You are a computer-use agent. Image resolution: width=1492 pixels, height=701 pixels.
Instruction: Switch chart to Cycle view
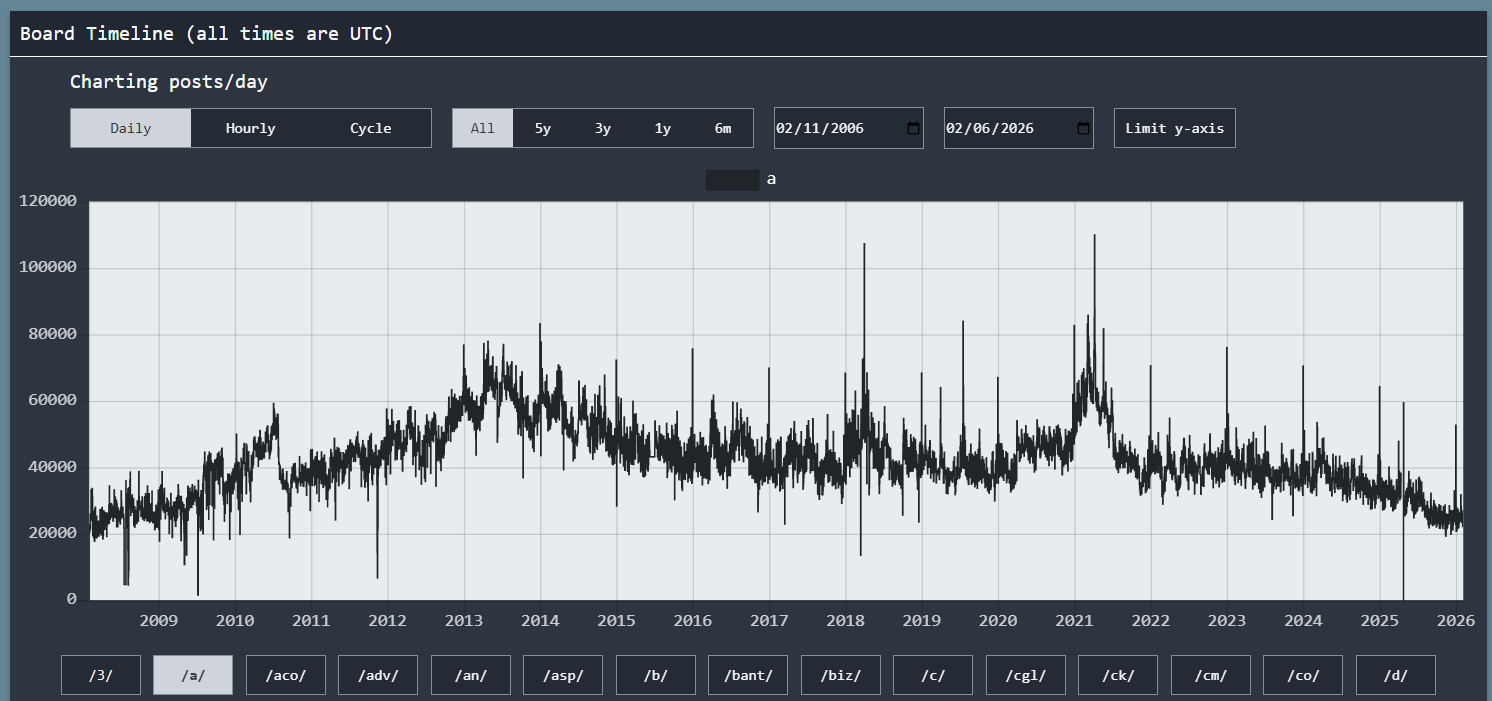point(371,128)
